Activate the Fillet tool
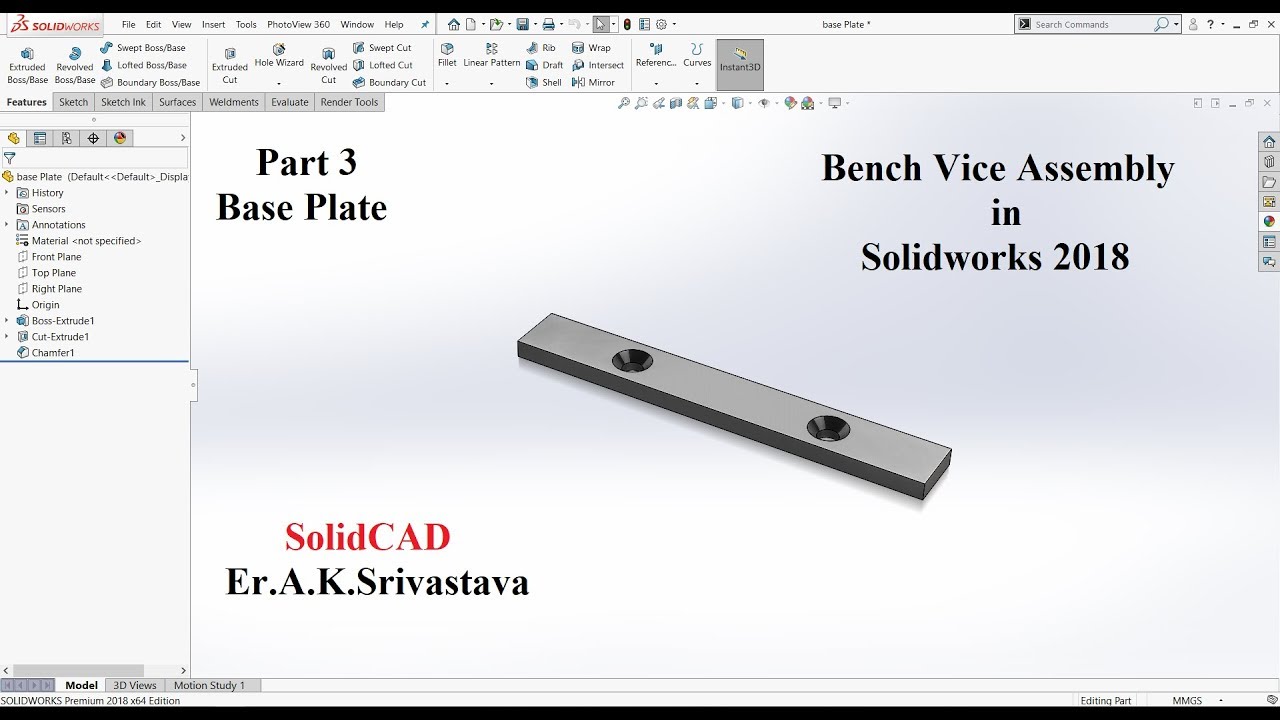The width and height of the screenshot is (1280, 720). tap(447, 55)
